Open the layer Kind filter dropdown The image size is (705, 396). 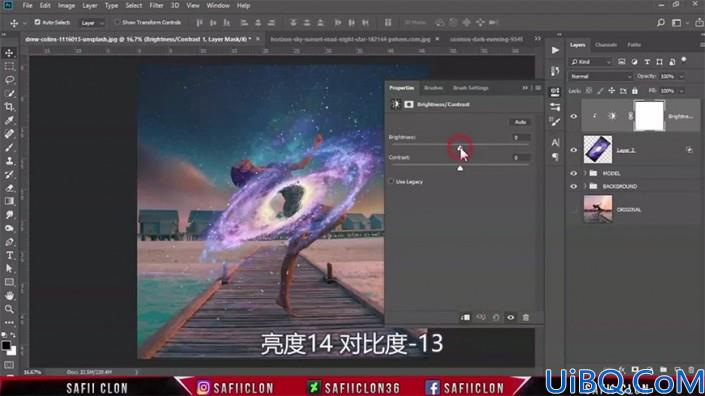(x=591, y=62)
